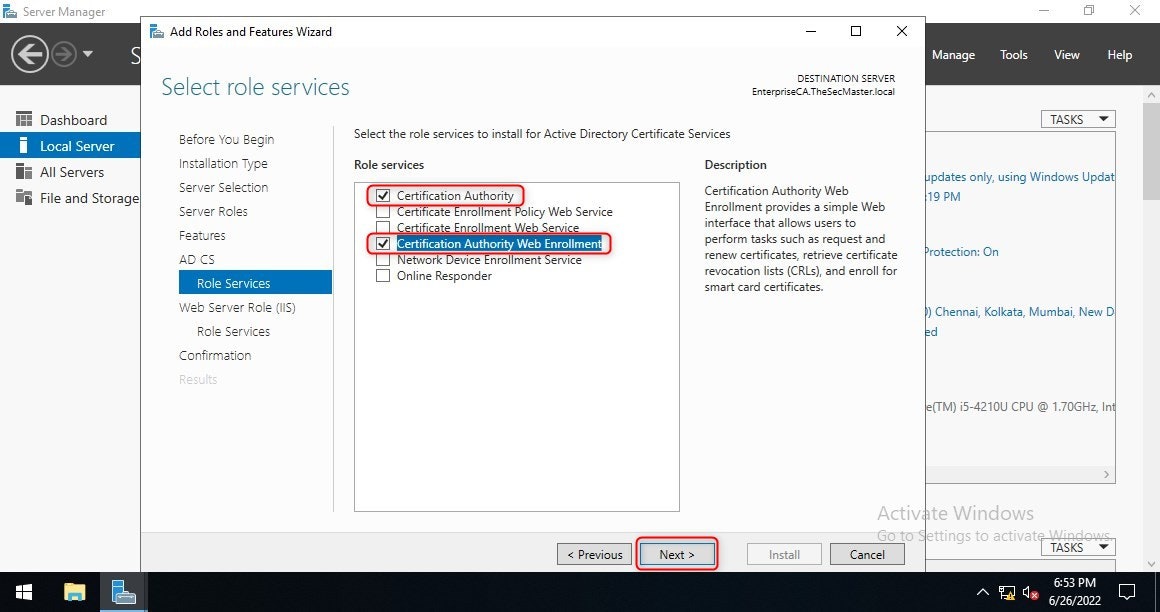Click the Add Roles wizard title icon

[156, 31]
